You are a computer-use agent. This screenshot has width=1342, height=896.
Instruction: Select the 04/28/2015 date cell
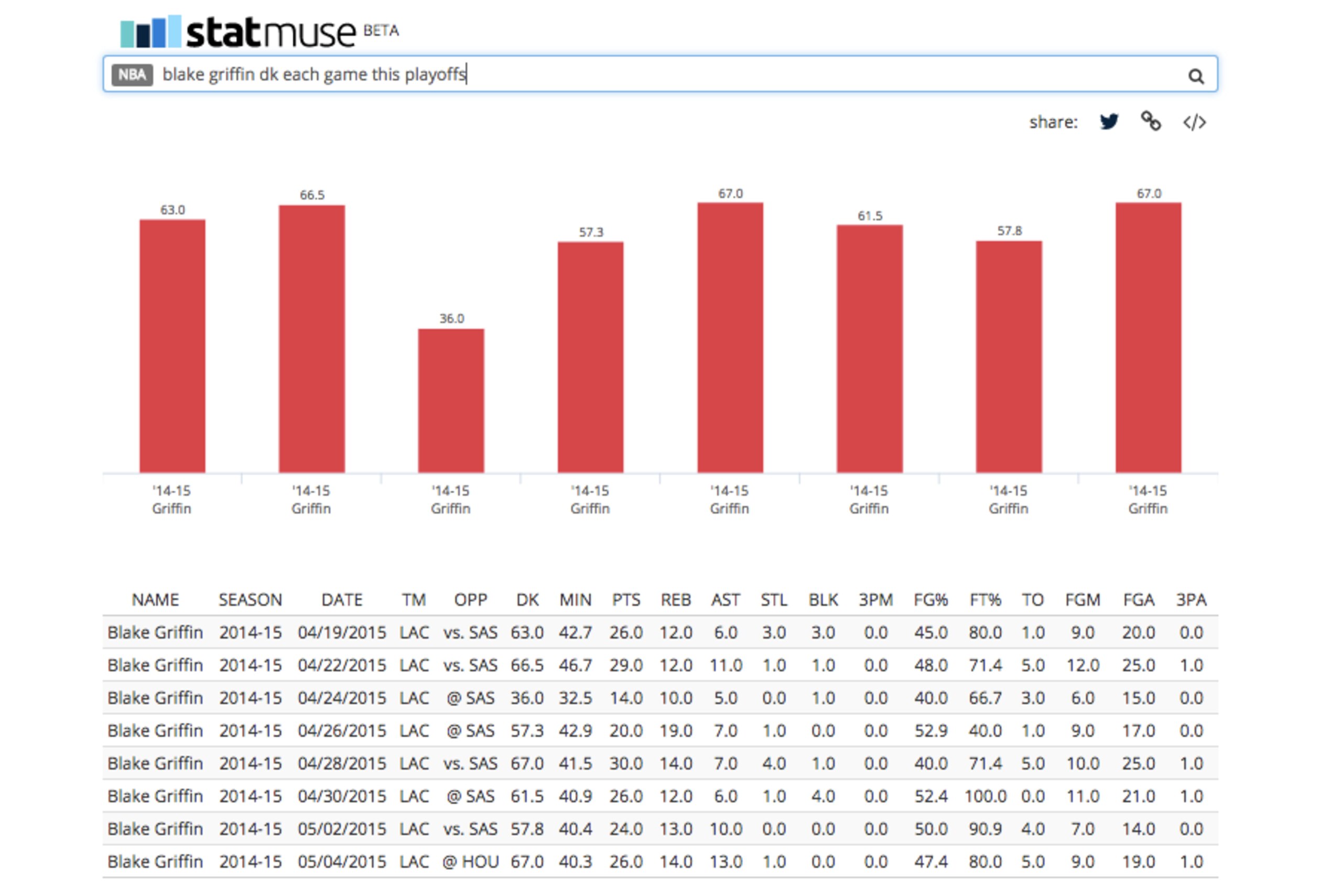coord(342,763)
